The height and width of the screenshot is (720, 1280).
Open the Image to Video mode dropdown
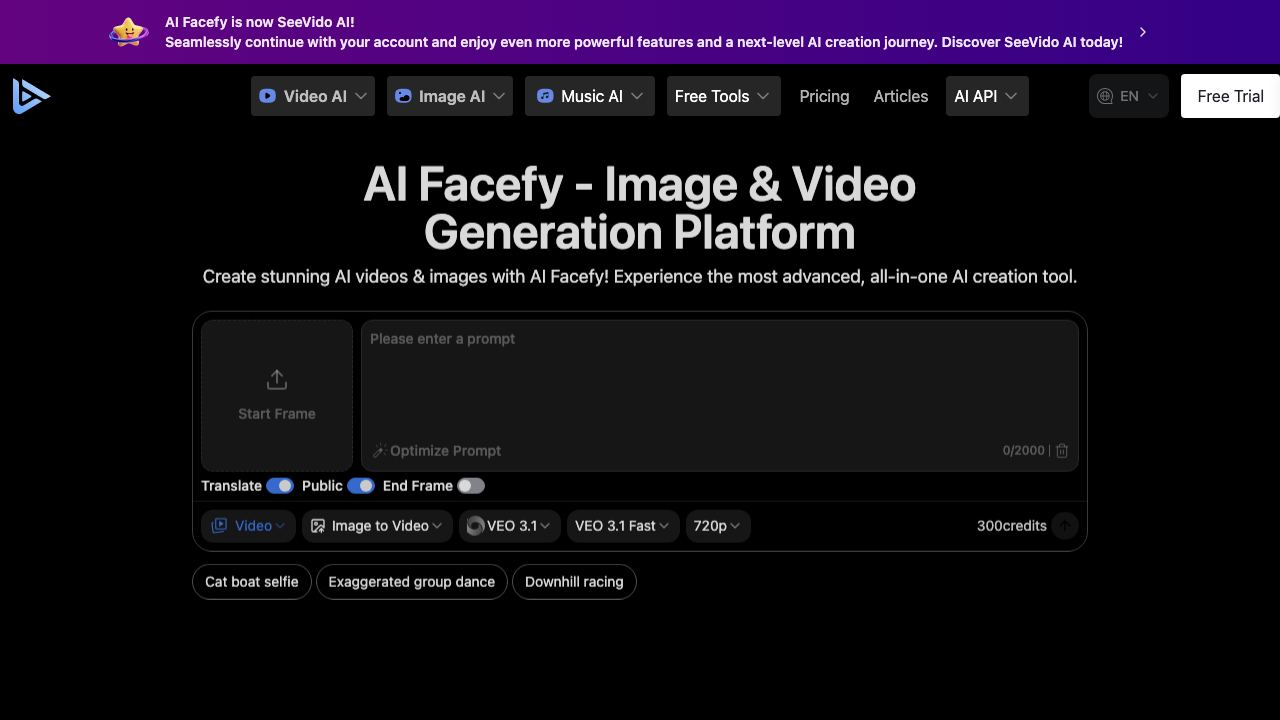coord(377,526)
